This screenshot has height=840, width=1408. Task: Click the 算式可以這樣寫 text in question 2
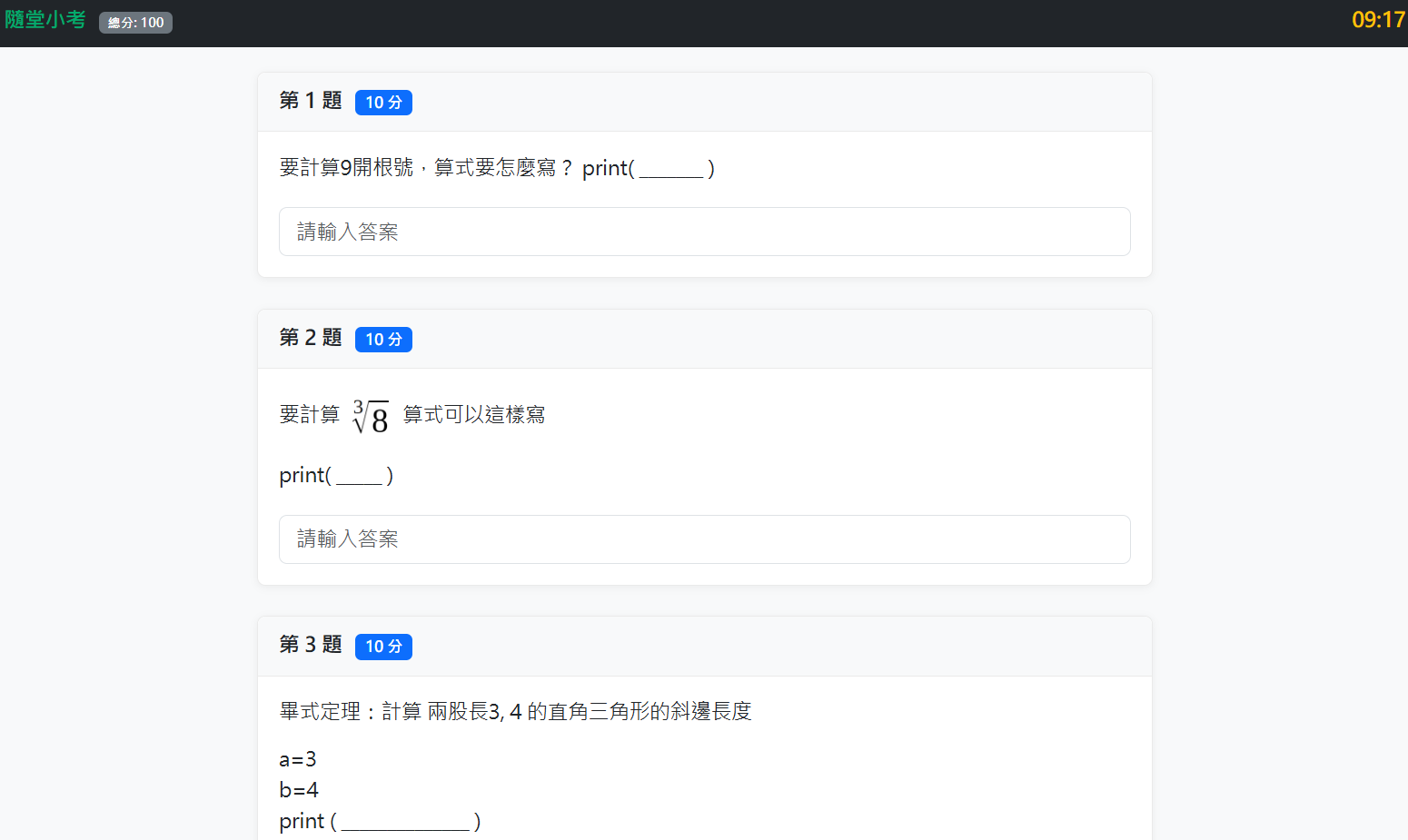(474, 415)
